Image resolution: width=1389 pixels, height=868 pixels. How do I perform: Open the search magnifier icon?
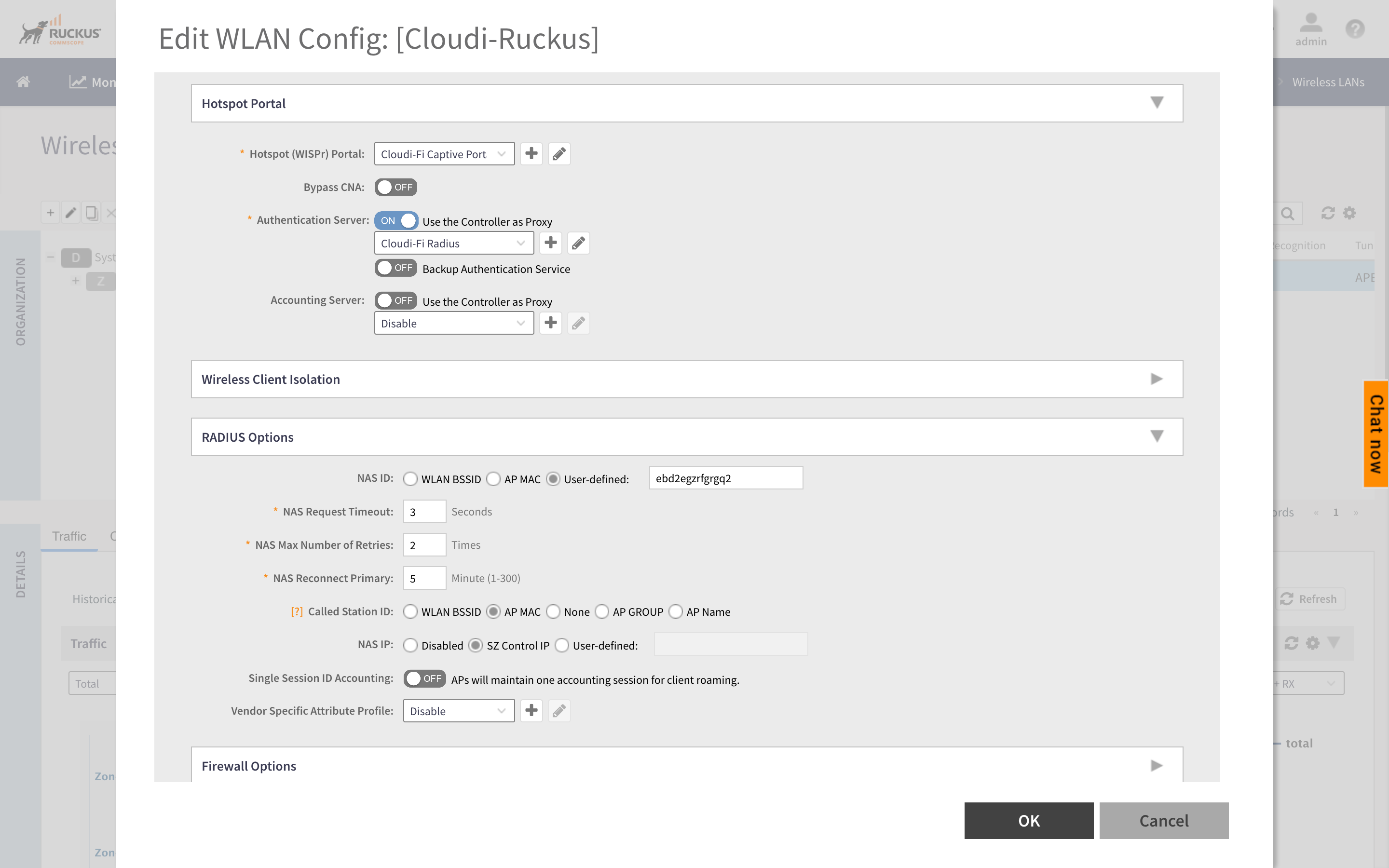point(1288,213)
